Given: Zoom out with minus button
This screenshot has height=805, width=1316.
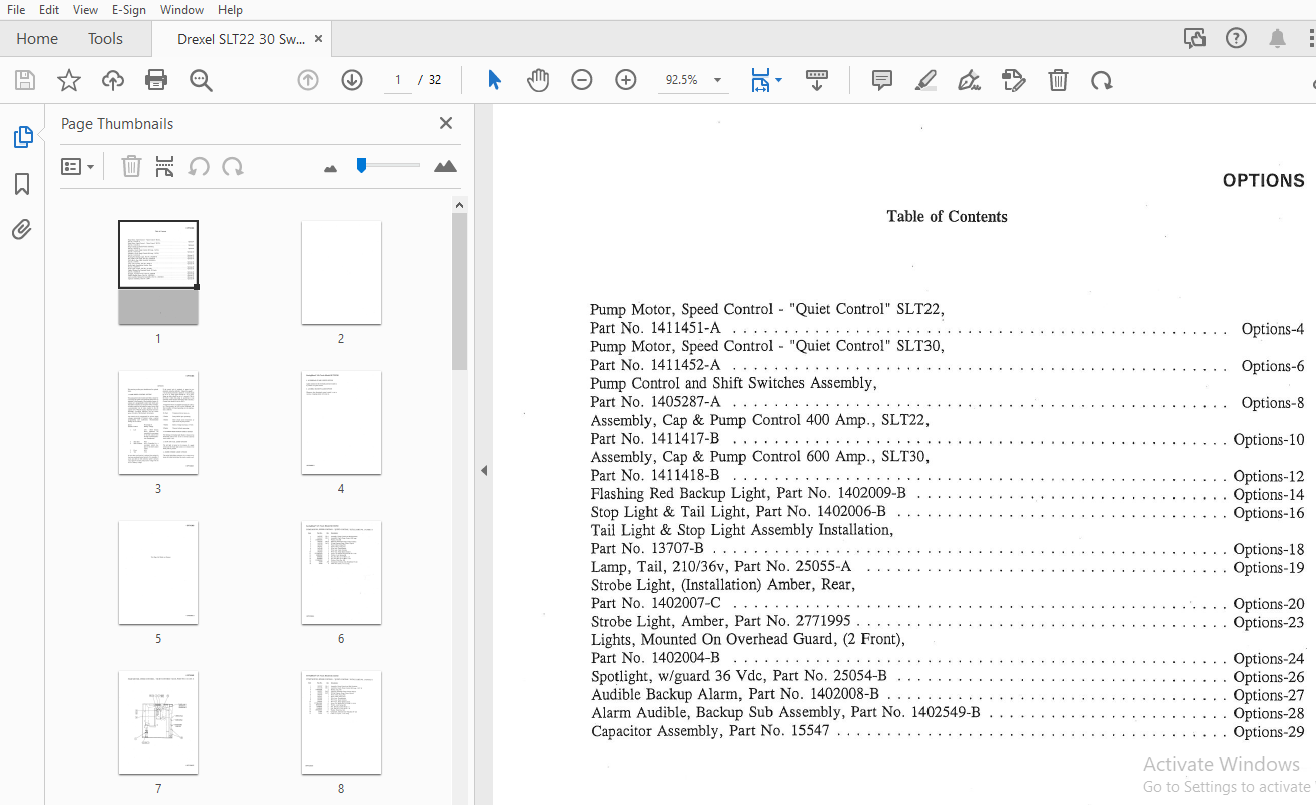Looking at the screenshot, I should tap(582, 80).
